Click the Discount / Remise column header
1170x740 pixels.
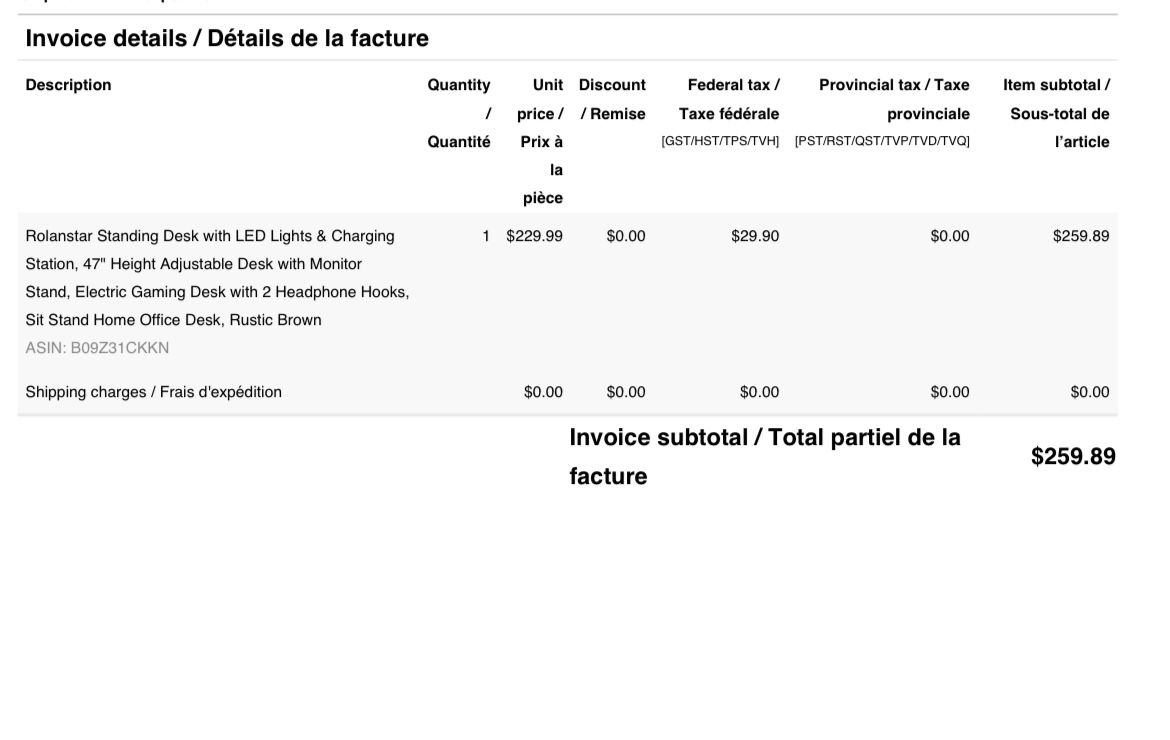click(x=612, y=99)
